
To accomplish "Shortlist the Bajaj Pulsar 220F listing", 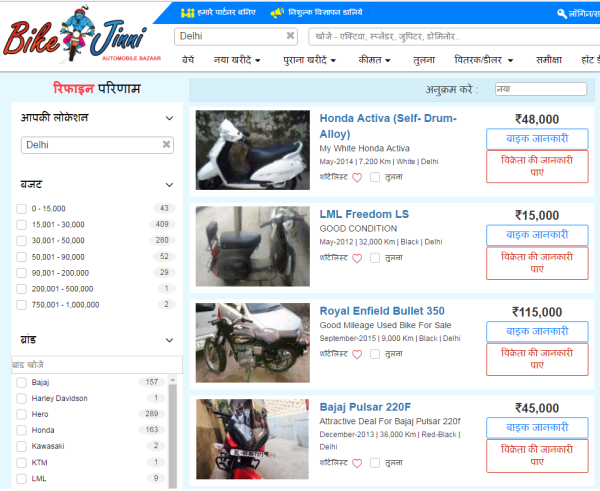I will (x=356, y=464).
